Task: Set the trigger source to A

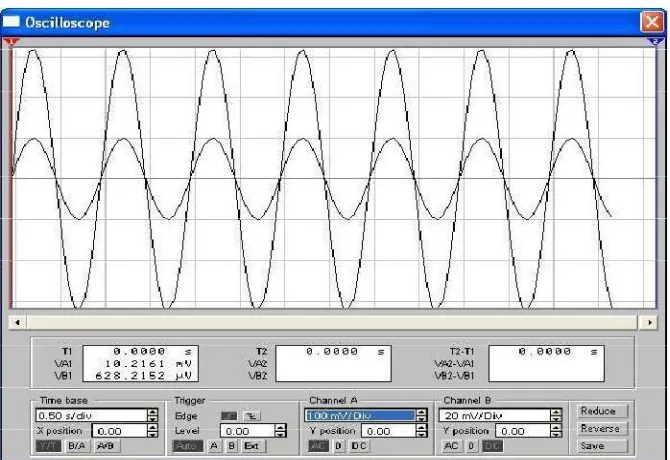Action: click(x=214, y=446)
